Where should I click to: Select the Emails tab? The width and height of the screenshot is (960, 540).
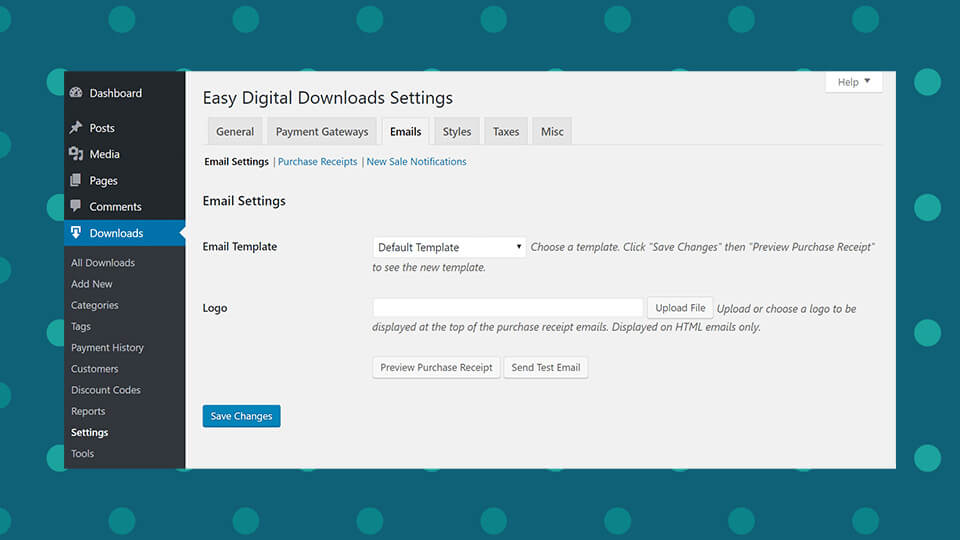405,132
